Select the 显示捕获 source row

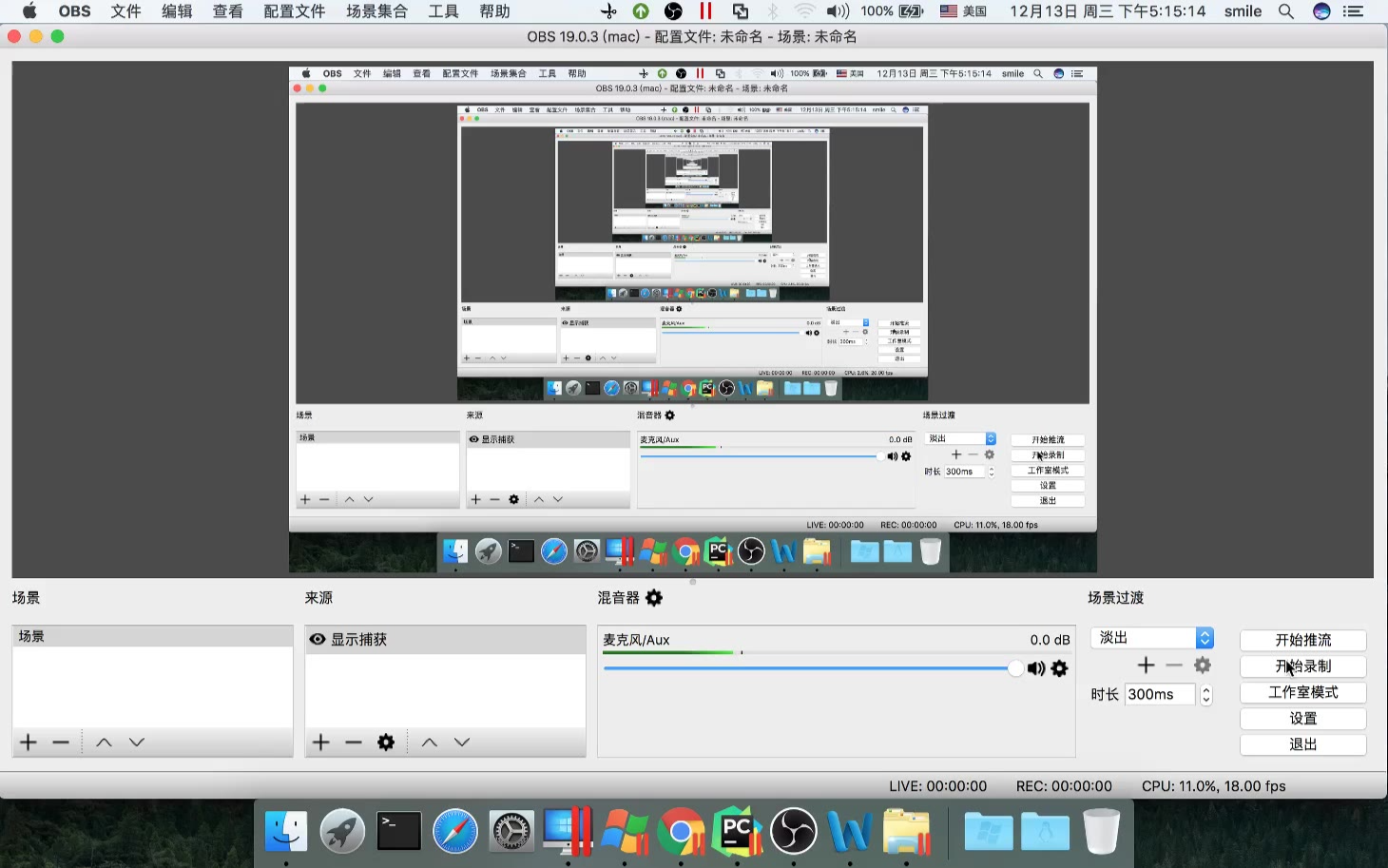pos(445,640)
